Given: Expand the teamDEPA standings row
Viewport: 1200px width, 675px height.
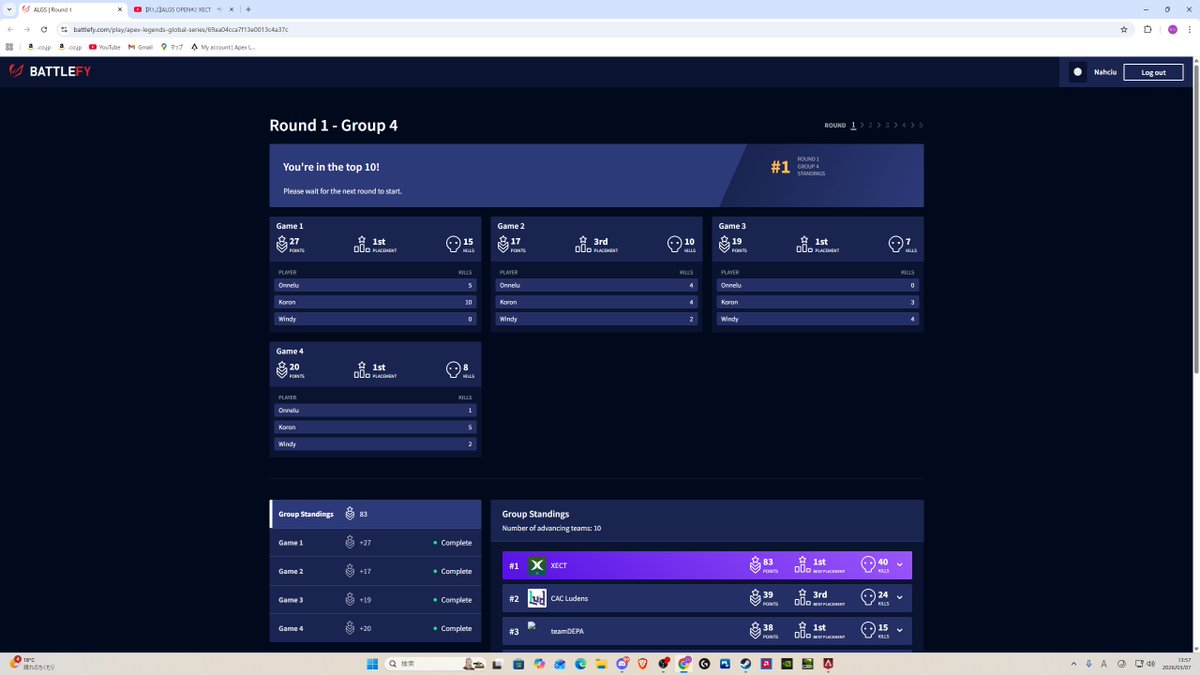Looking at the screenshot, I should point(899,631).
